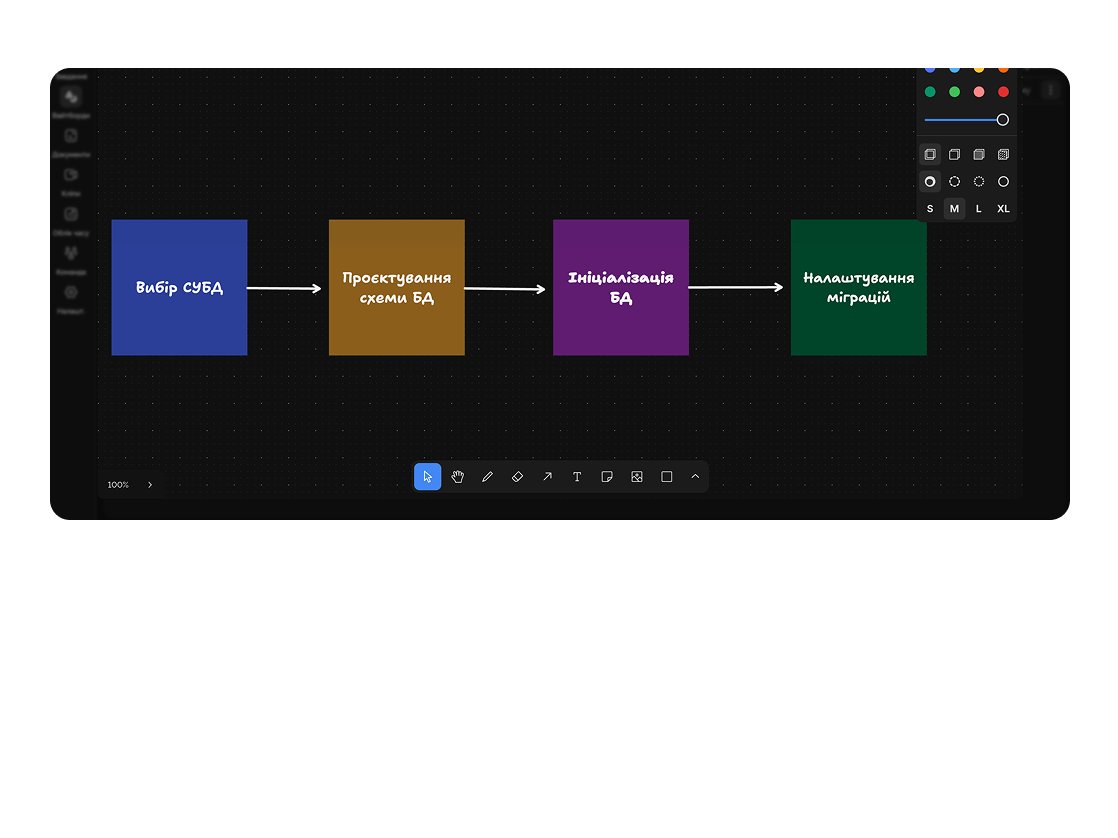Viewport: 1118px width, 838px height.
Task: Set size to S
Action: (930, 209)
